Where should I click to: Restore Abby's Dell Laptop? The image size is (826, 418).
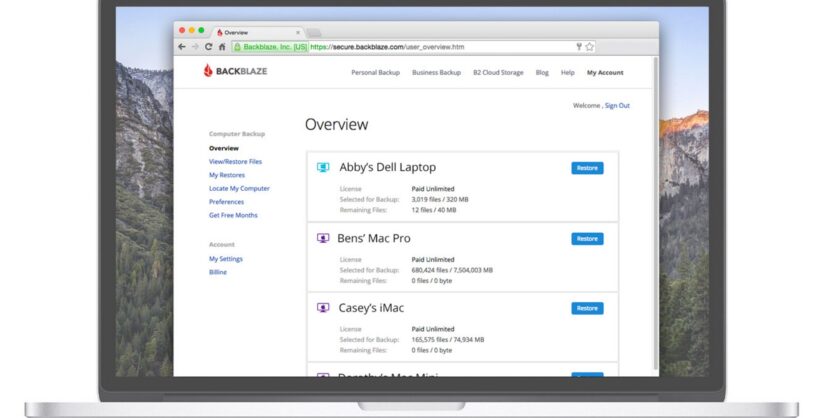587,168
